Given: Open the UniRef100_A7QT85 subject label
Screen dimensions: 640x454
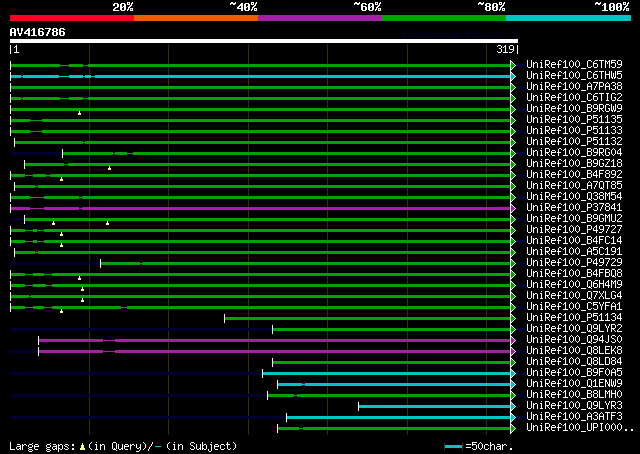Looking at the screenshot, I should (x=574, y=186).
